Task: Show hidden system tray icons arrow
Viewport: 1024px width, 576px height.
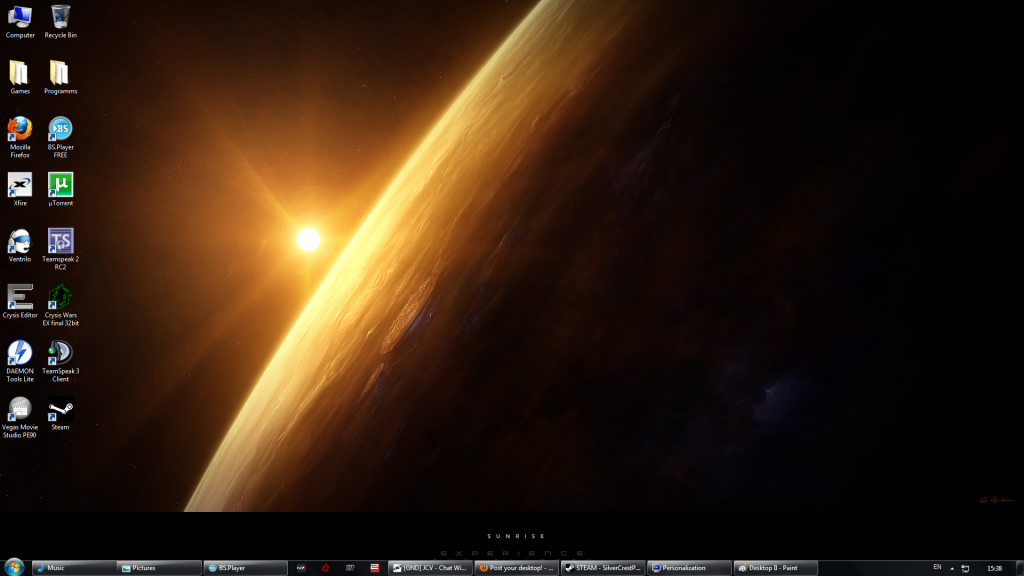Action: pyautogui.click(x=951, y=568)
